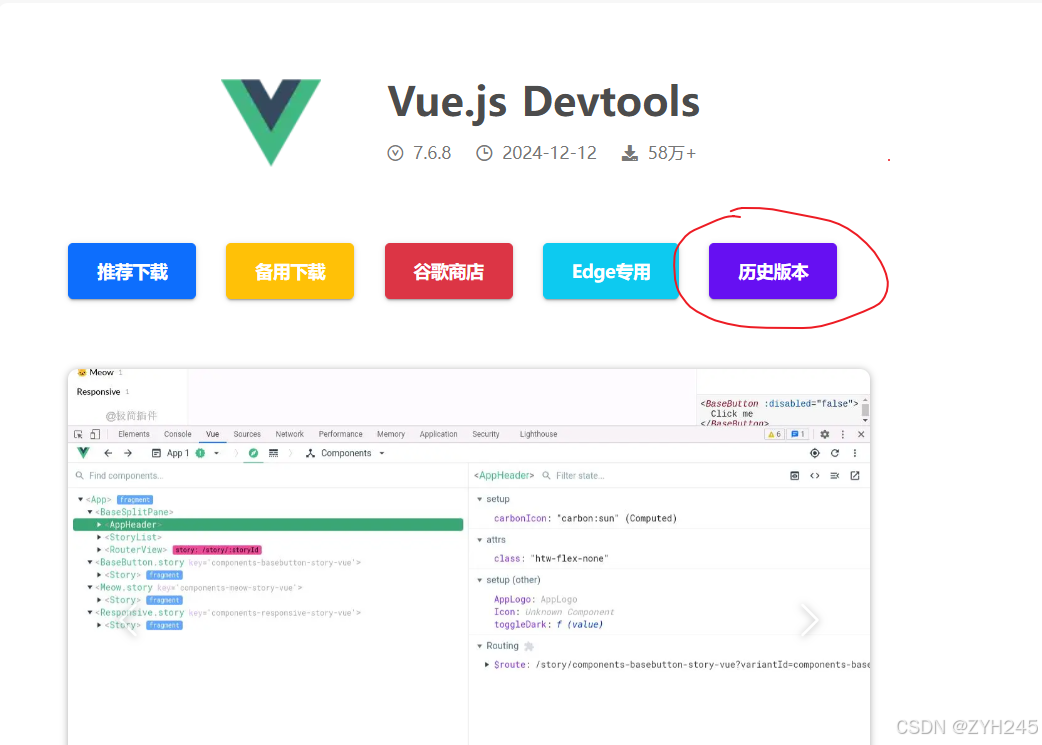Collapse the setup (other) section
Image resolution: width=1042 pixels, height=745 pixels.
[480, 580]
